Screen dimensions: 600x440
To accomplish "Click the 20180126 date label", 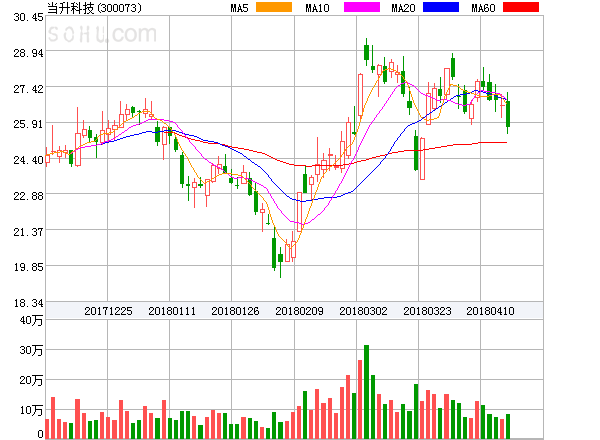I will pos(235,311).
